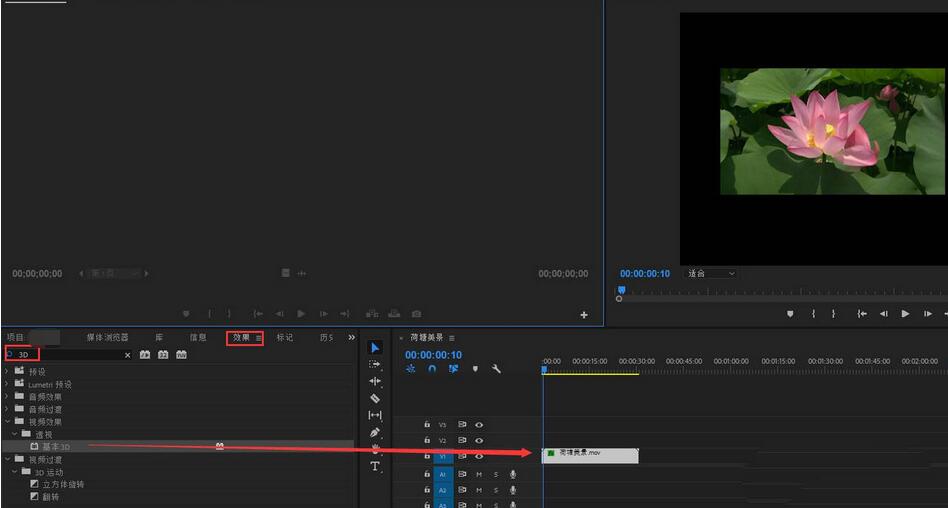Switch to the 库 libraries tab
The width and height of the screenshot is (948, 508).
pos(159,337)
